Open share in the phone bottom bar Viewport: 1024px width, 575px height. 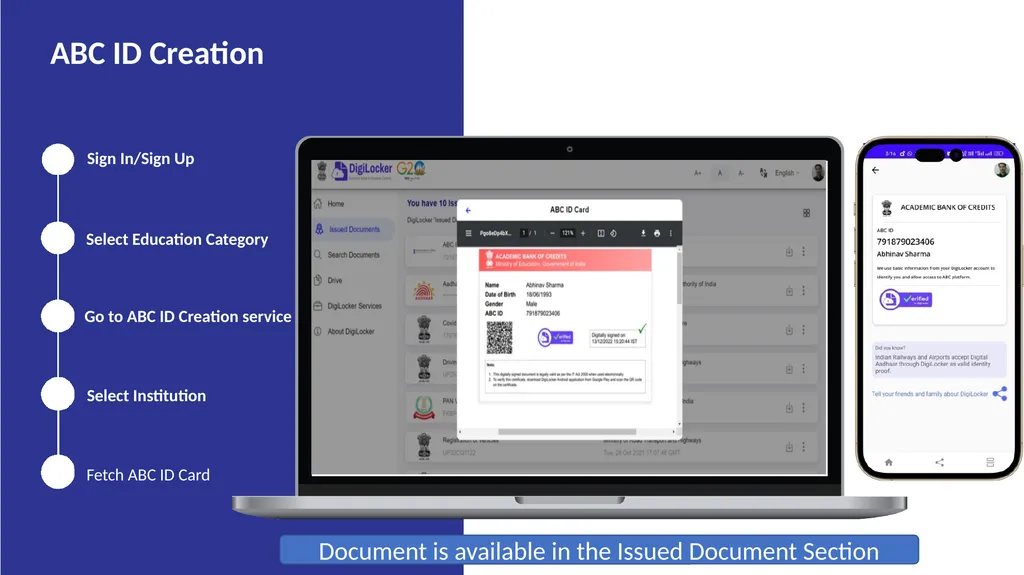tap(940, 462)
